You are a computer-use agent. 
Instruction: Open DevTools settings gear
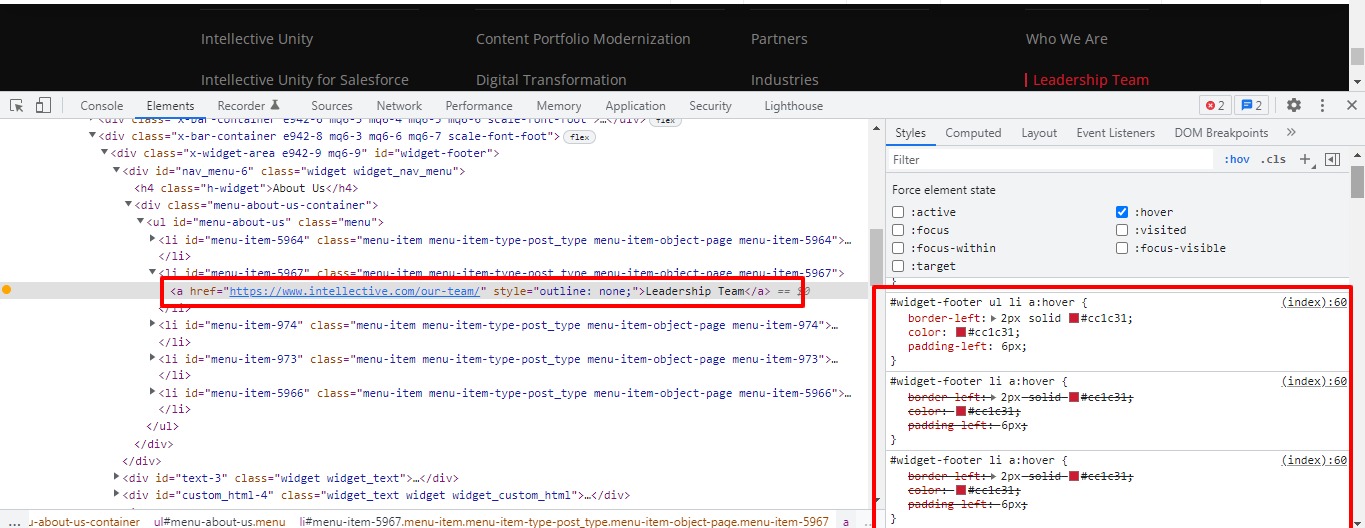1294,105
